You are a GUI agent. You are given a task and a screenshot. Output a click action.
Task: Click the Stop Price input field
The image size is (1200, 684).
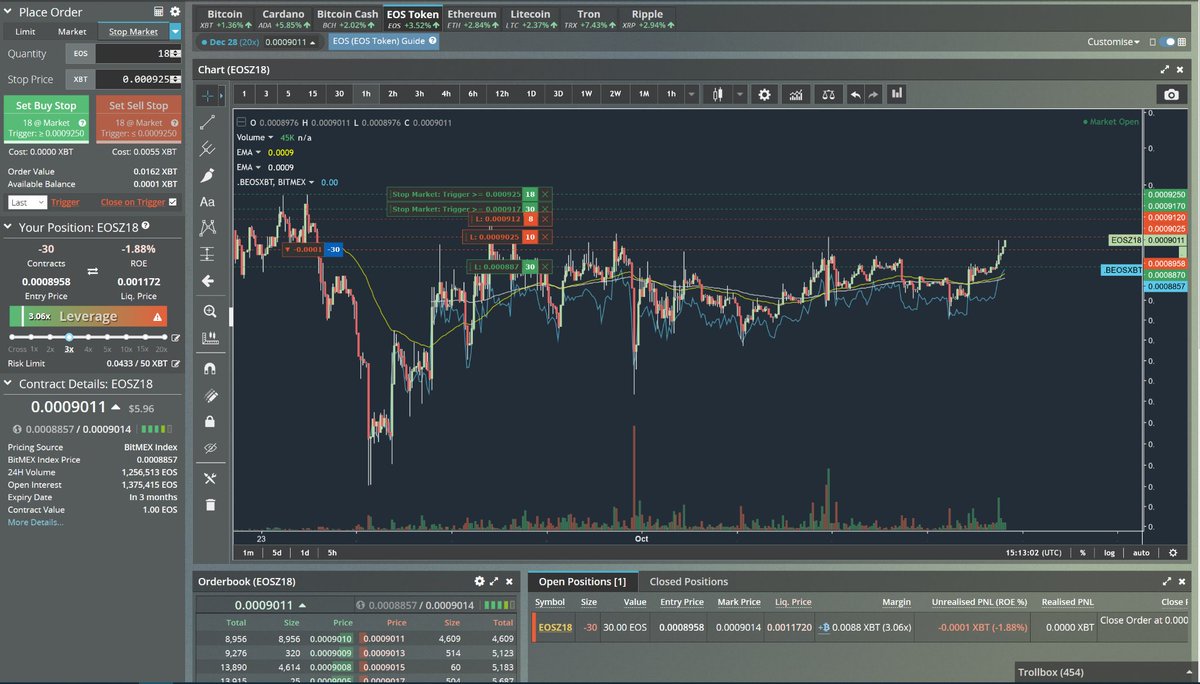(x=139, y=78)
